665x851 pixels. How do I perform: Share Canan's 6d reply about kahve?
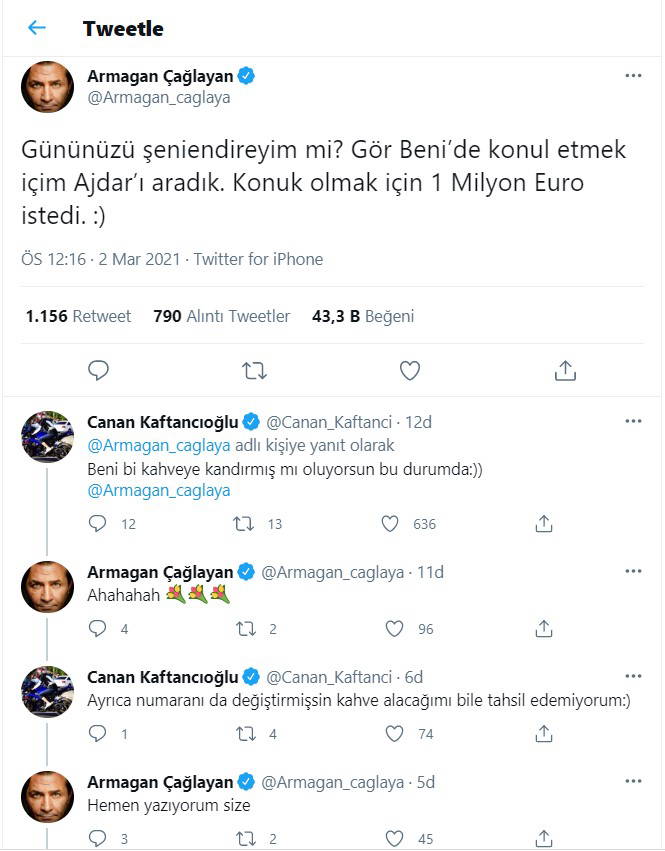coord(544,734)
